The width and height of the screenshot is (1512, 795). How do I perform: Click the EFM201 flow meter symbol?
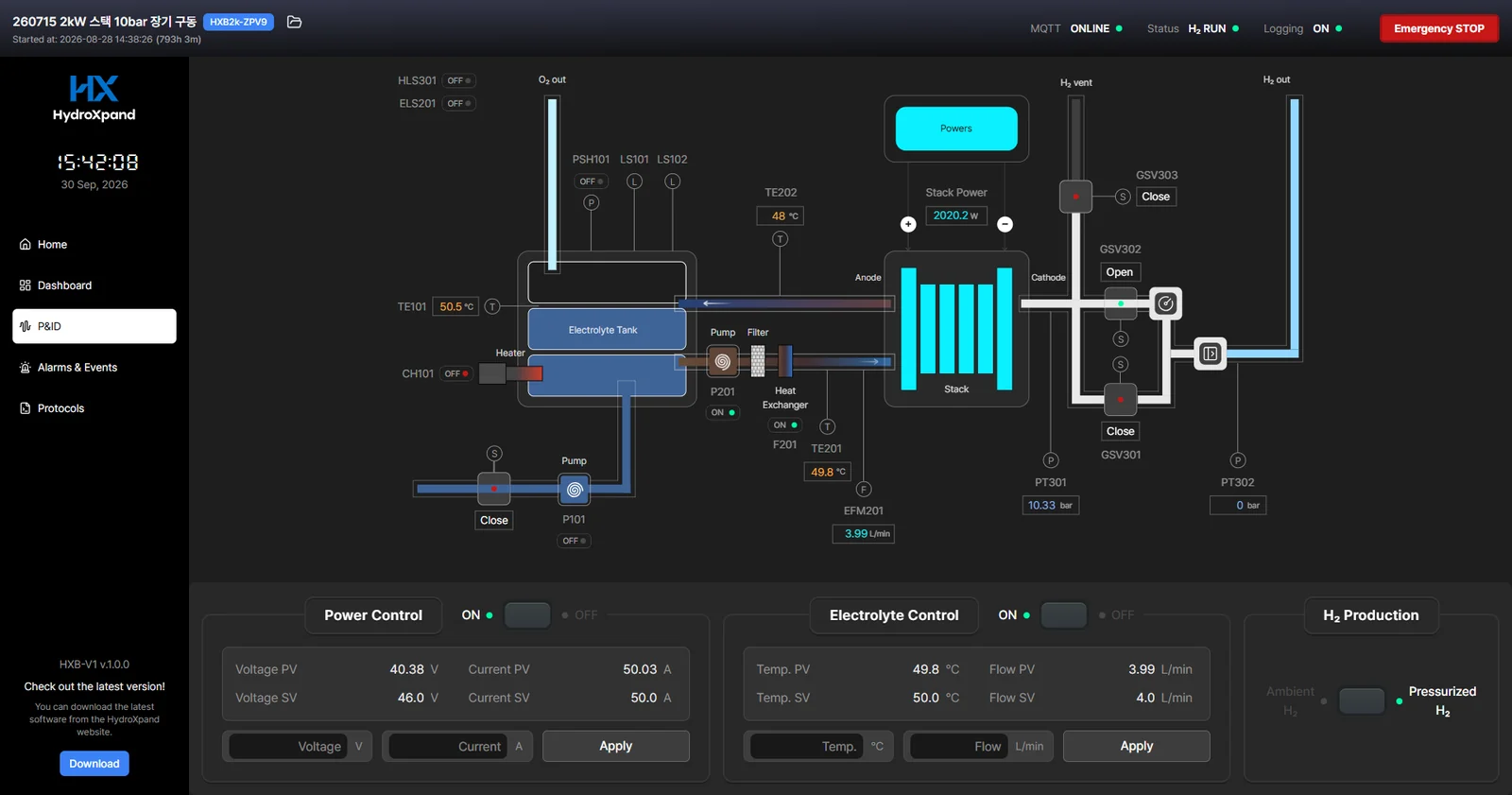864,490
